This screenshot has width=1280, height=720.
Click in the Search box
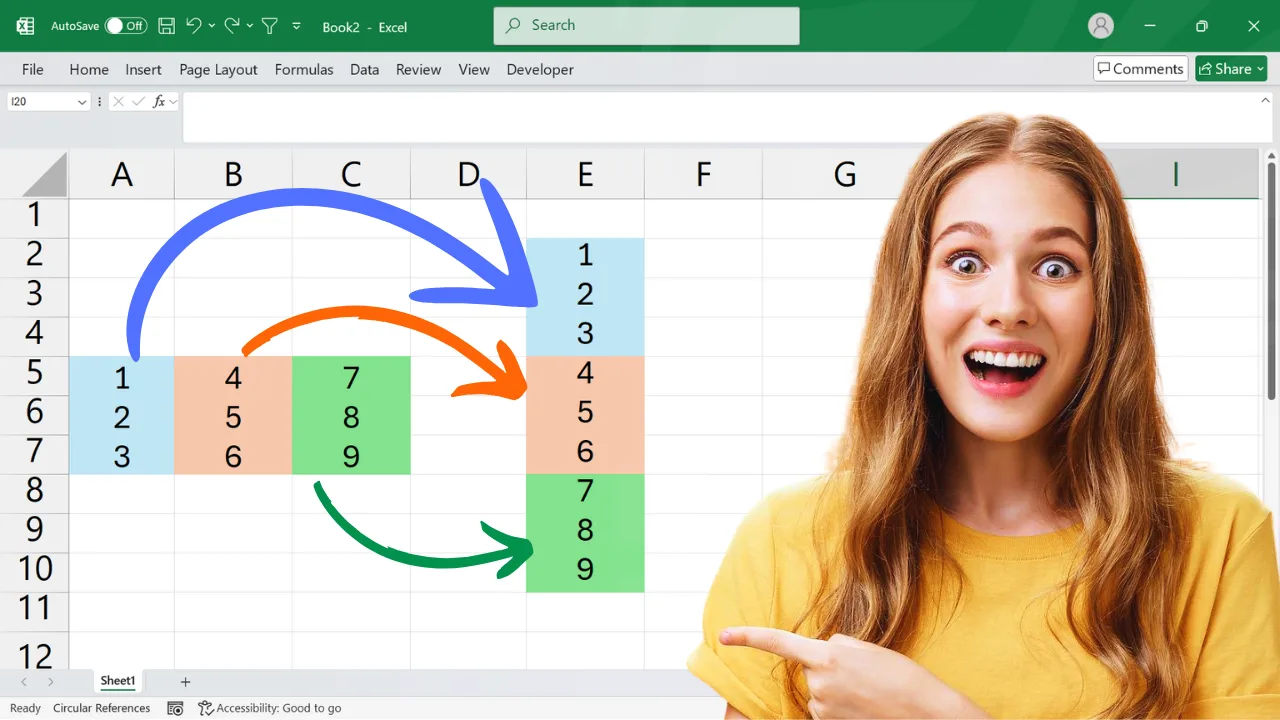click(646, 26)
